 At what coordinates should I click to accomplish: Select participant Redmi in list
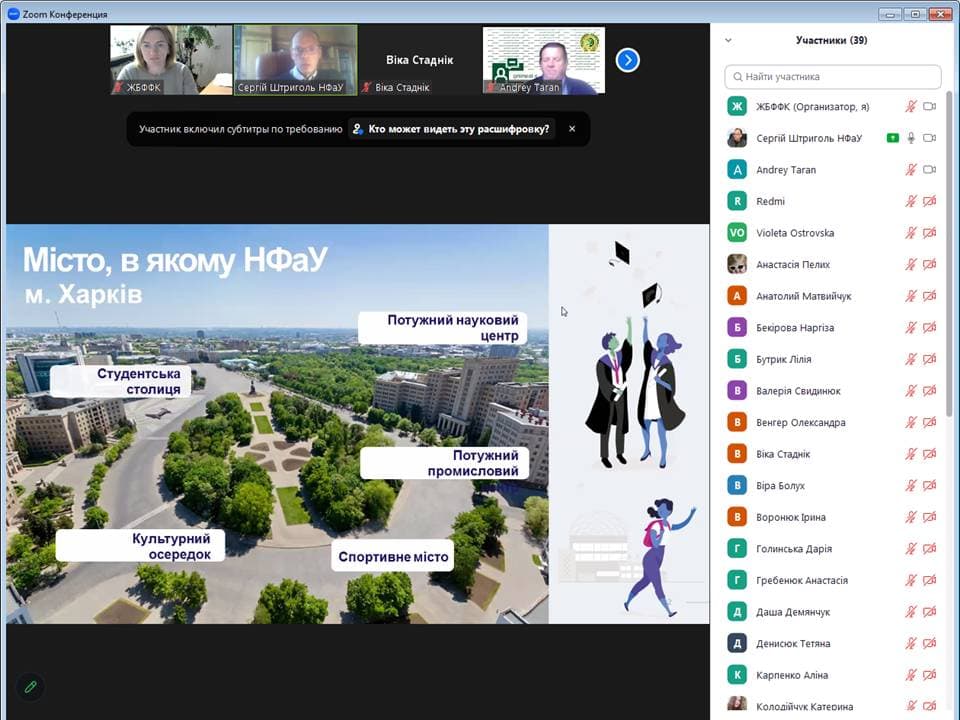click(833, 201)
